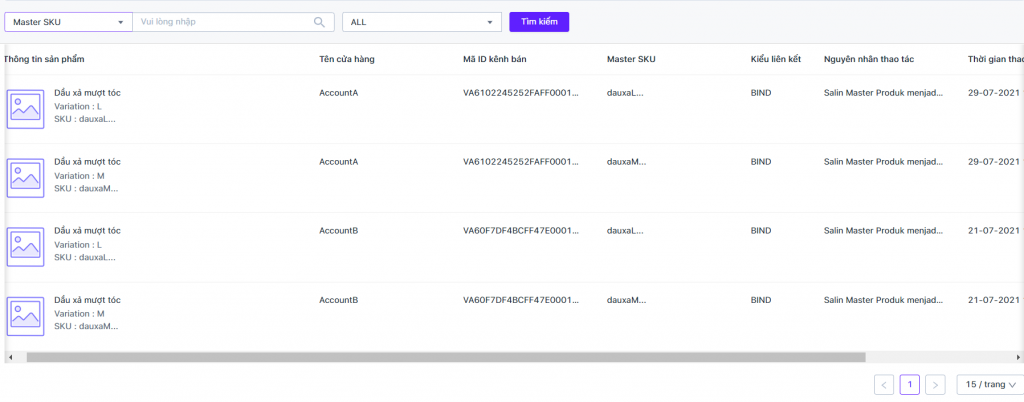1024x402 pixels.
Task: Go to previous page arrow
Action: point(884,385)
